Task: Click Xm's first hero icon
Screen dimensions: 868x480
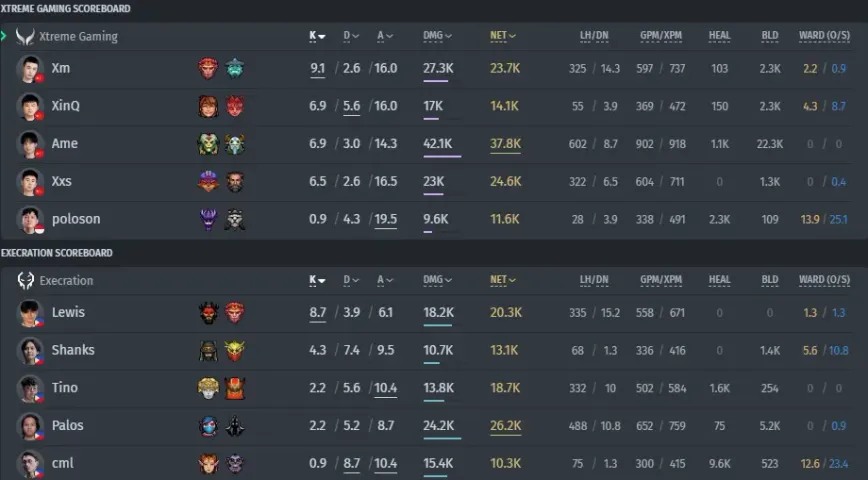Action: tap(208, 68)
